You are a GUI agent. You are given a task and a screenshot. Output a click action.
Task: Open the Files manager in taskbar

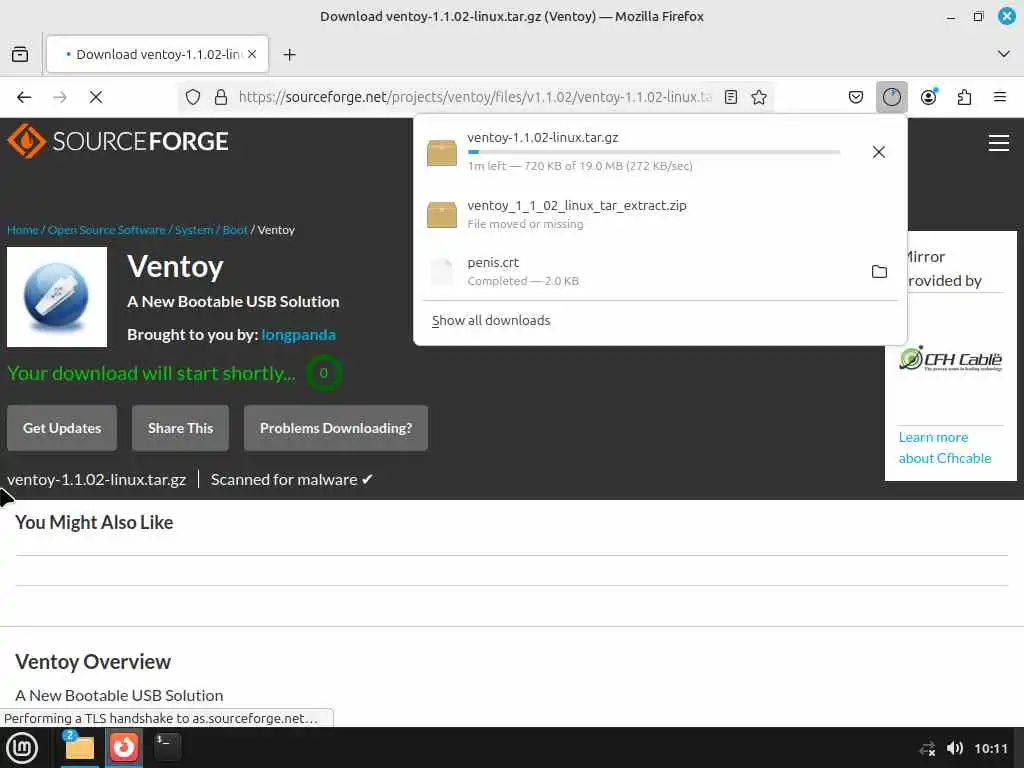tap(80, 747)
